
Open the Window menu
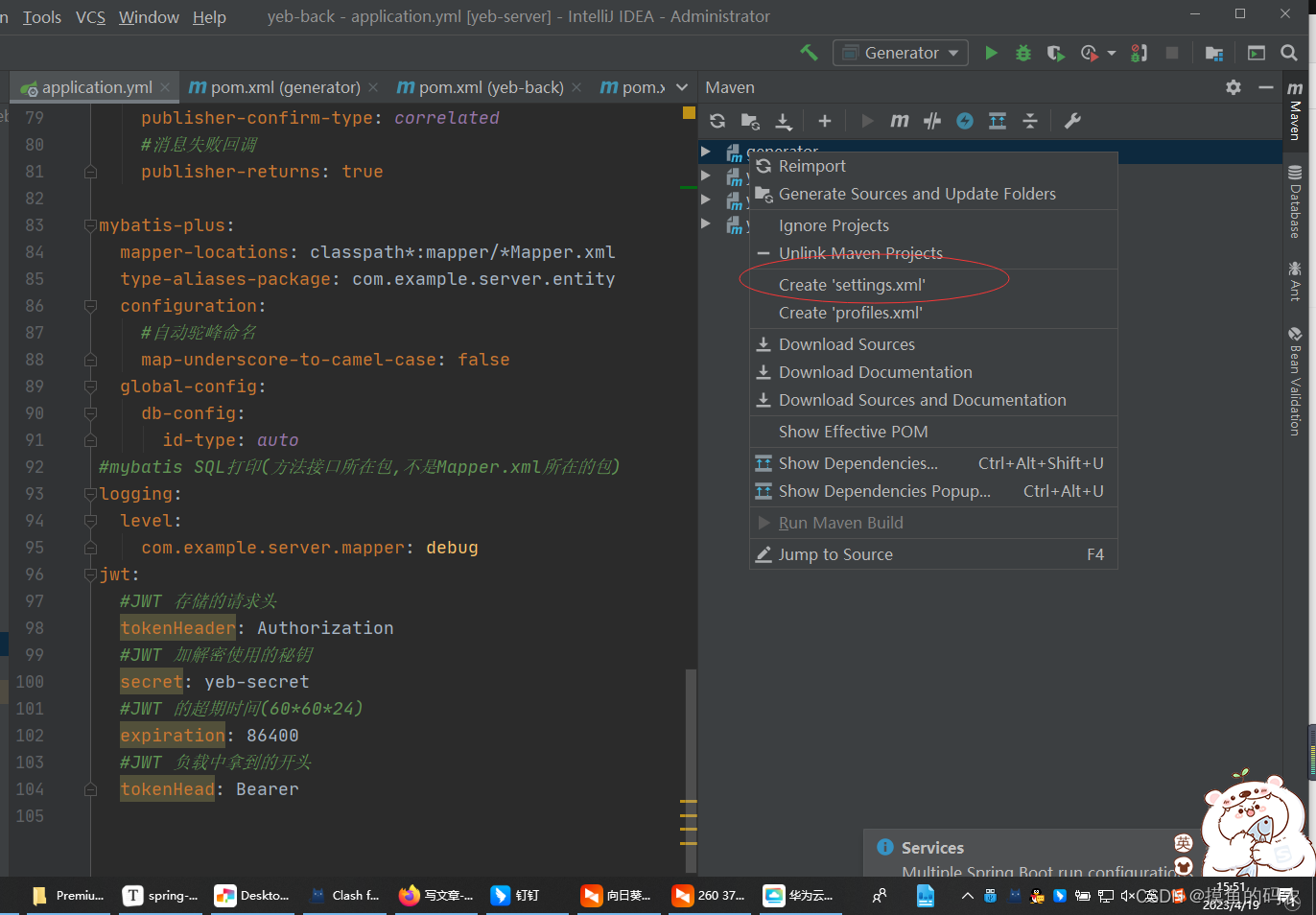point(149,17)
